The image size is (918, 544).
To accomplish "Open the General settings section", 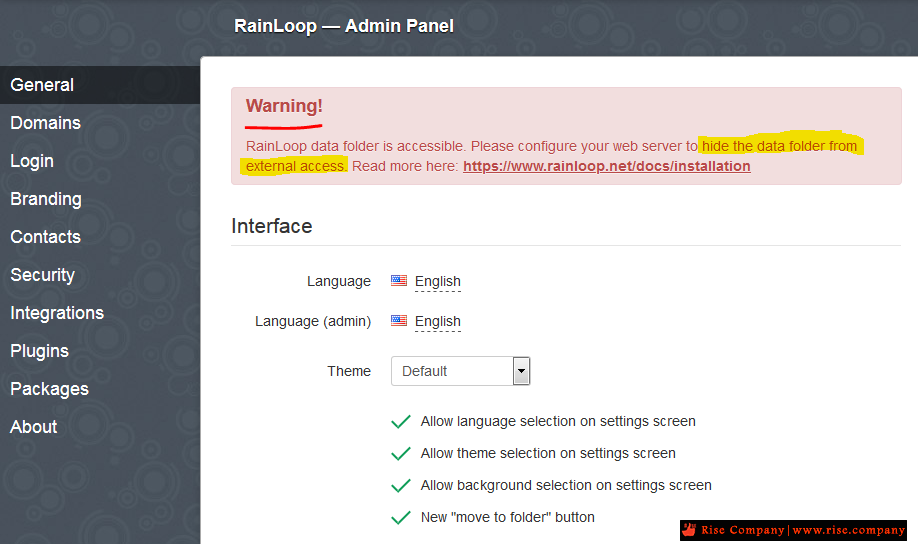I will click(x=100, y=85).
